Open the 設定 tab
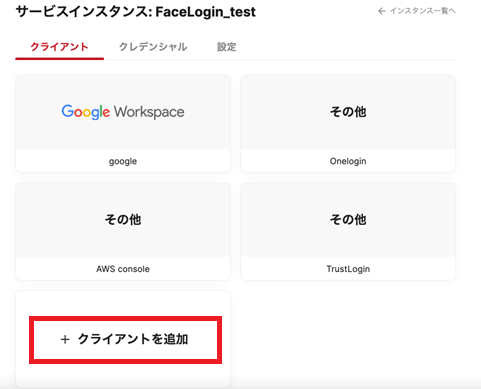Viewport: 481px width, 389px height. pyautogui.click(x=227, y=47)
